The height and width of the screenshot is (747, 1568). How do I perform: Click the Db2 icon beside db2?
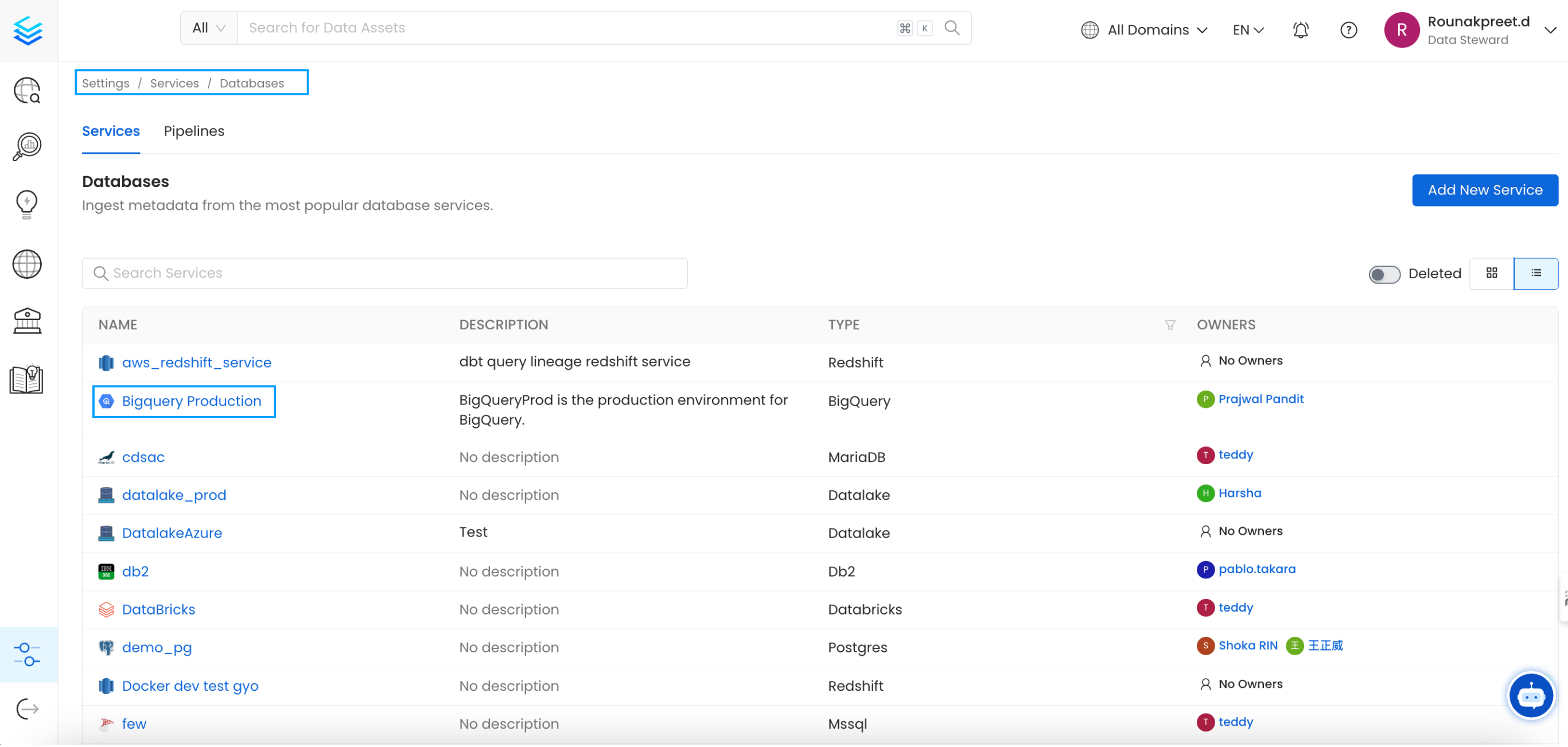pyautogui.click(x=107, y=572)
